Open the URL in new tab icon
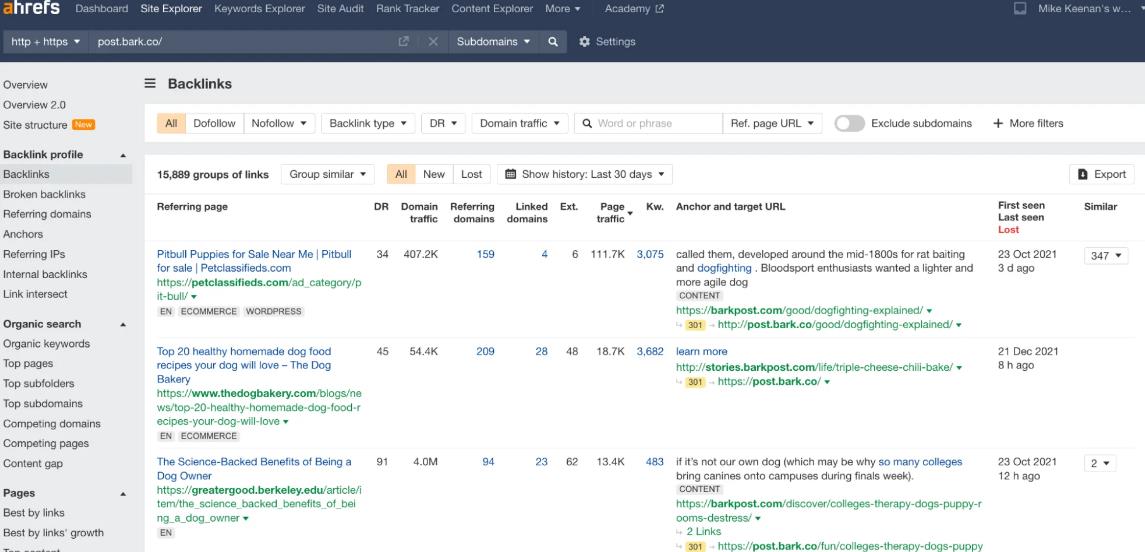1145x552 pixels. 403,42
